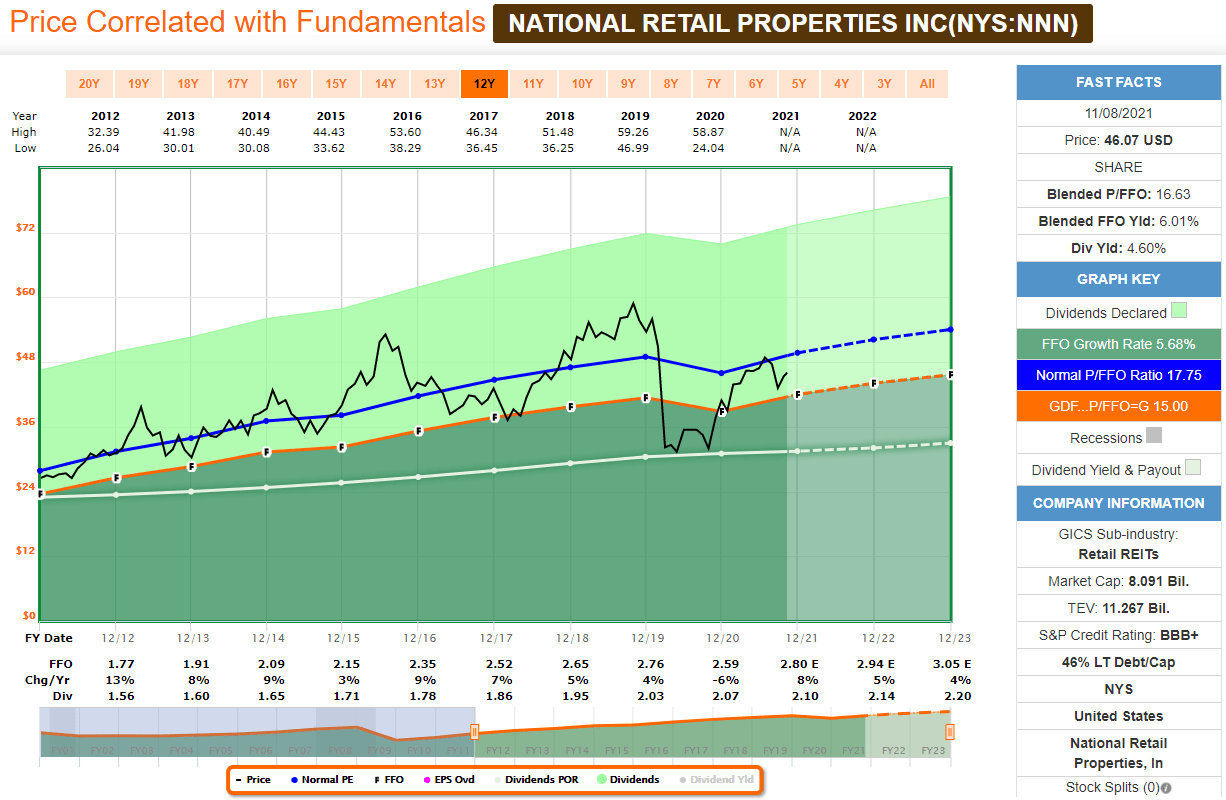Click the Price black line legend icon

tap(238, 779)
